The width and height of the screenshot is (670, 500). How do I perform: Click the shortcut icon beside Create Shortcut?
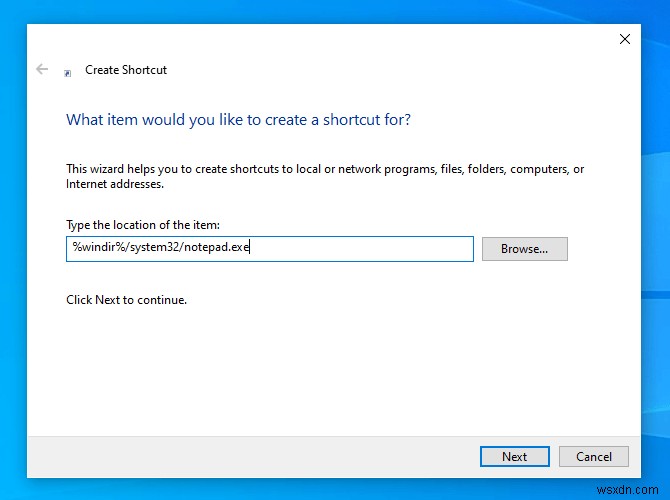[68, 74]
